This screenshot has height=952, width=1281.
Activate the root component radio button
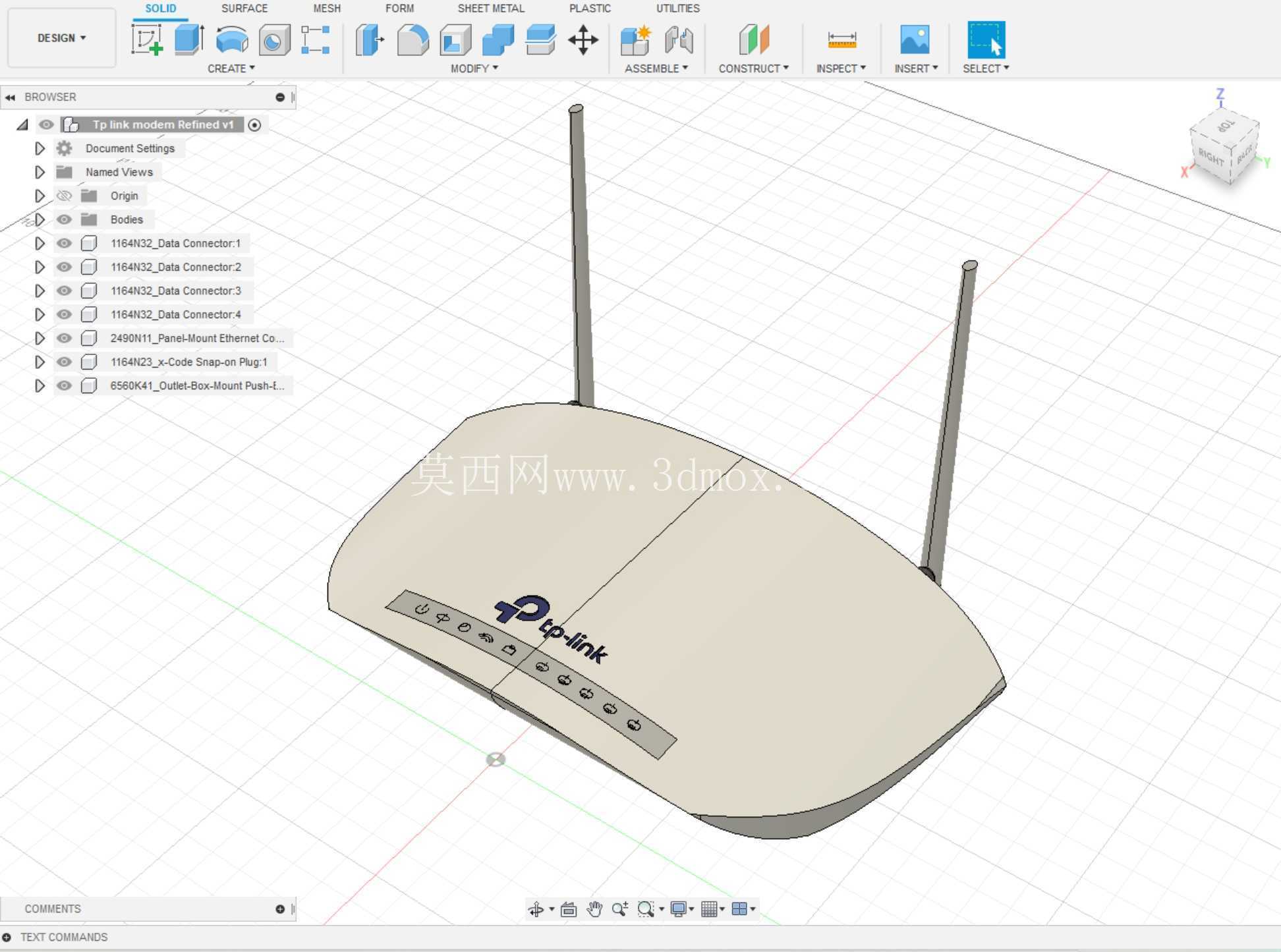pyautogui.click(x=254, y=125)
